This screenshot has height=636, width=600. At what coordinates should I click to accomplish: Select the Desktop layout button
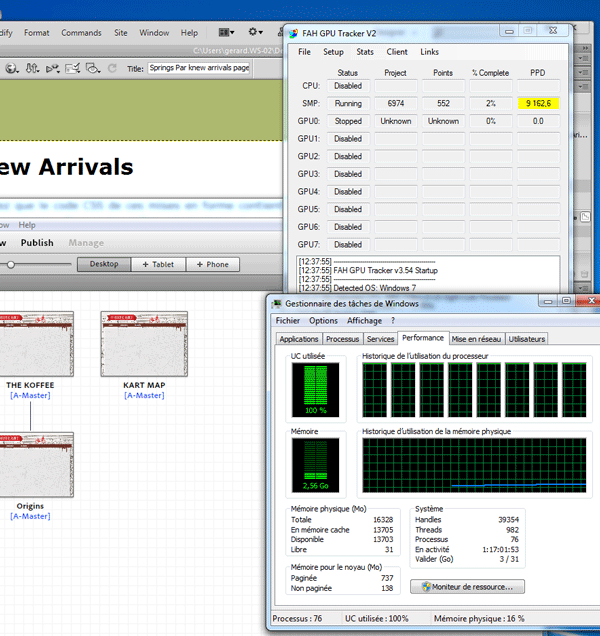(x=105, y=264)
